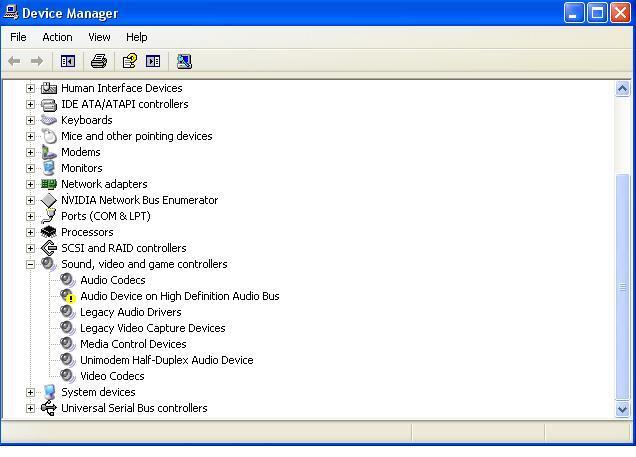
Task: Click the Device Manager title bar icon
Action: click(x=11, y=12)
